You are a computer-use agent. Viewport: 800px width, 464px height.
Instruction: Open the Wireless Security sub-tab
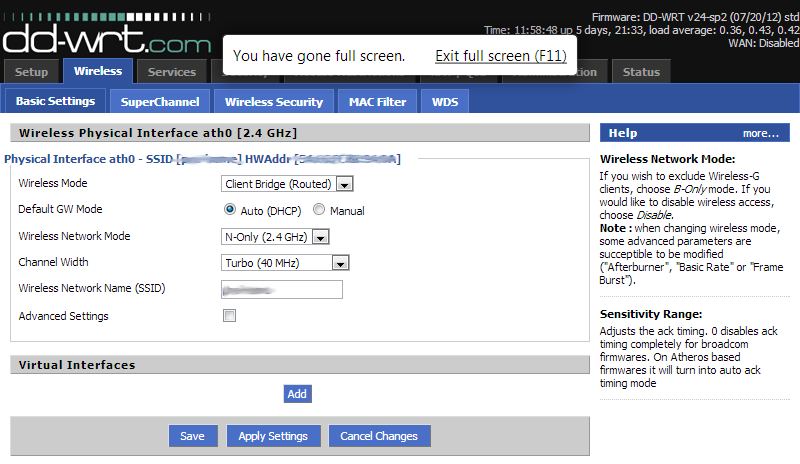pyautogui.click(x=273, y=101)
